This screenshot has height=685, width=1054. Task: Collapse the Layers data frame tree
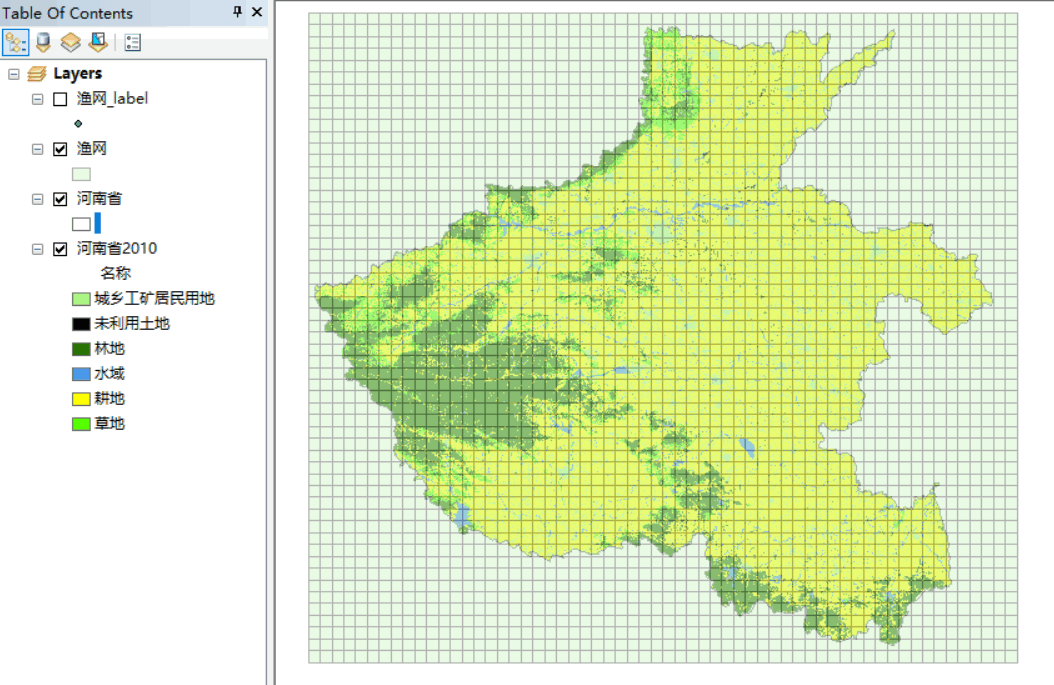point(13,74)
